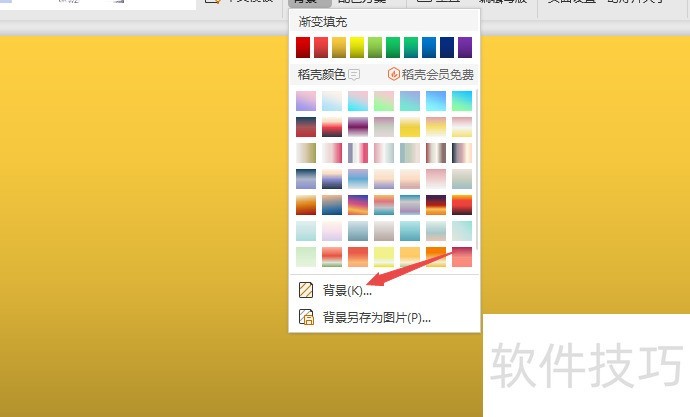Select the crimson-to-salmon-pink gradient swatch
This screenshot has height=417, width=690.
coord(462,256)
